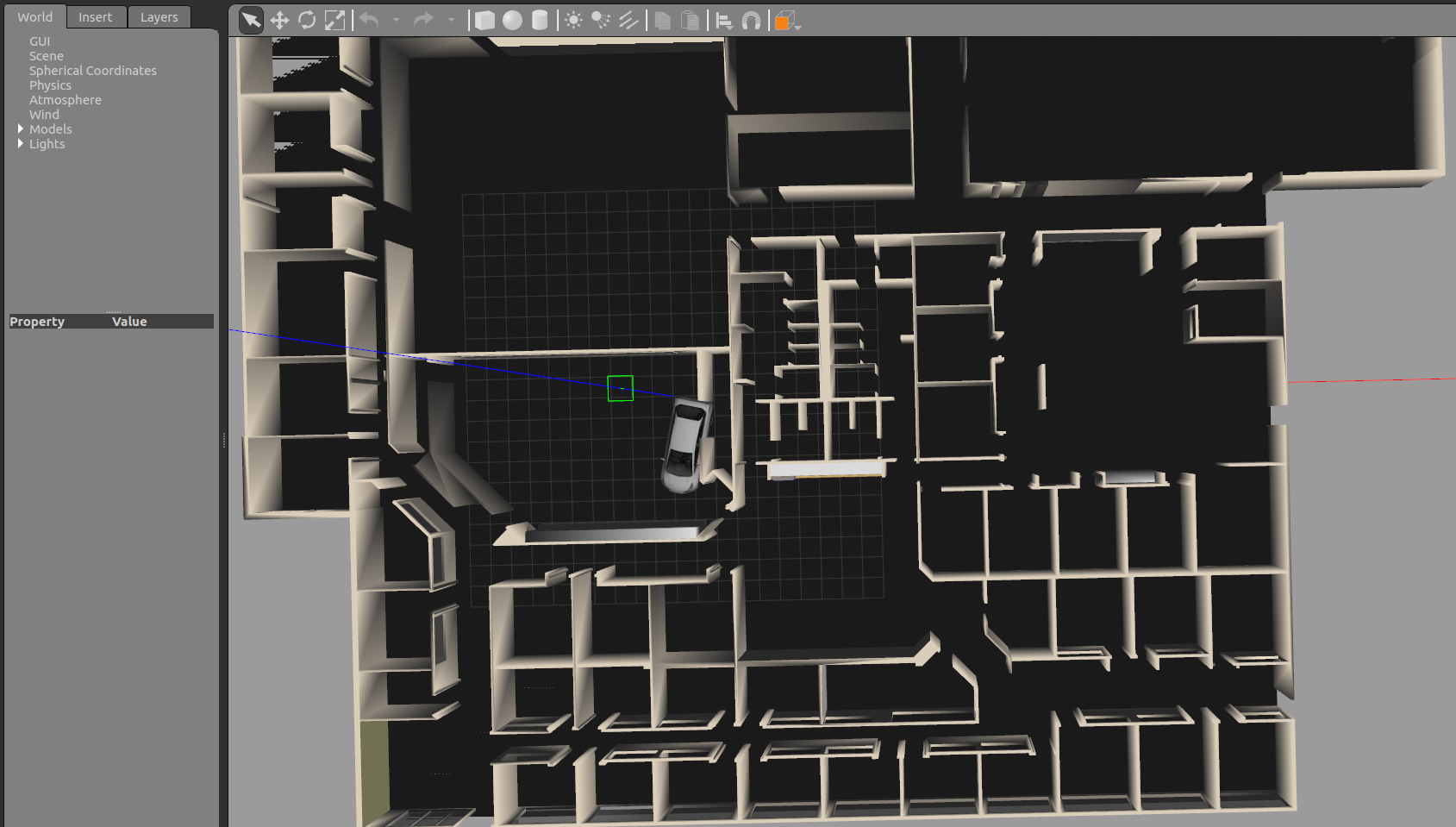The height and width of the screenshot is (827, 1456).
Task: Paste the copied model
Action: coord(690,20)
